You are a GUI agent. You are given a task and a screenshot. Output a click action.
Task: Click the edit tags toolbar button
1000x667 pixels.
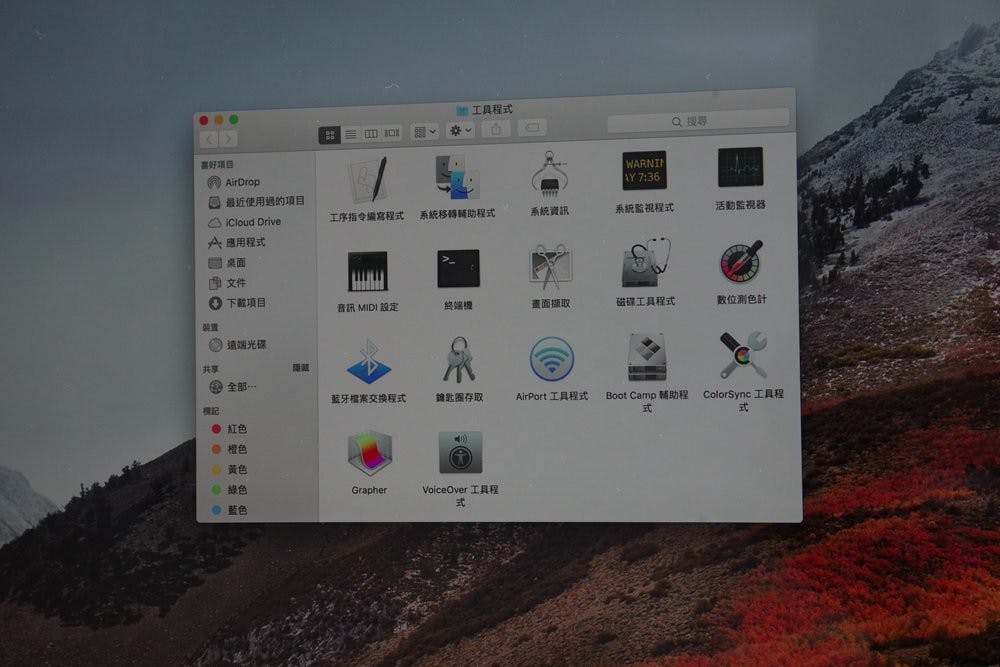click(x=532, y=128)
